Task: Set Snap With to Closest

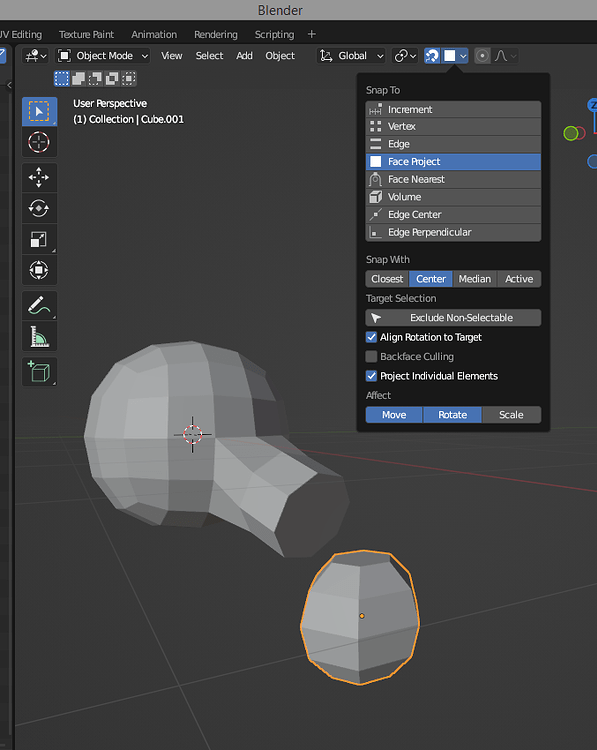Action: pyautogui.click(x=387, y=279)
